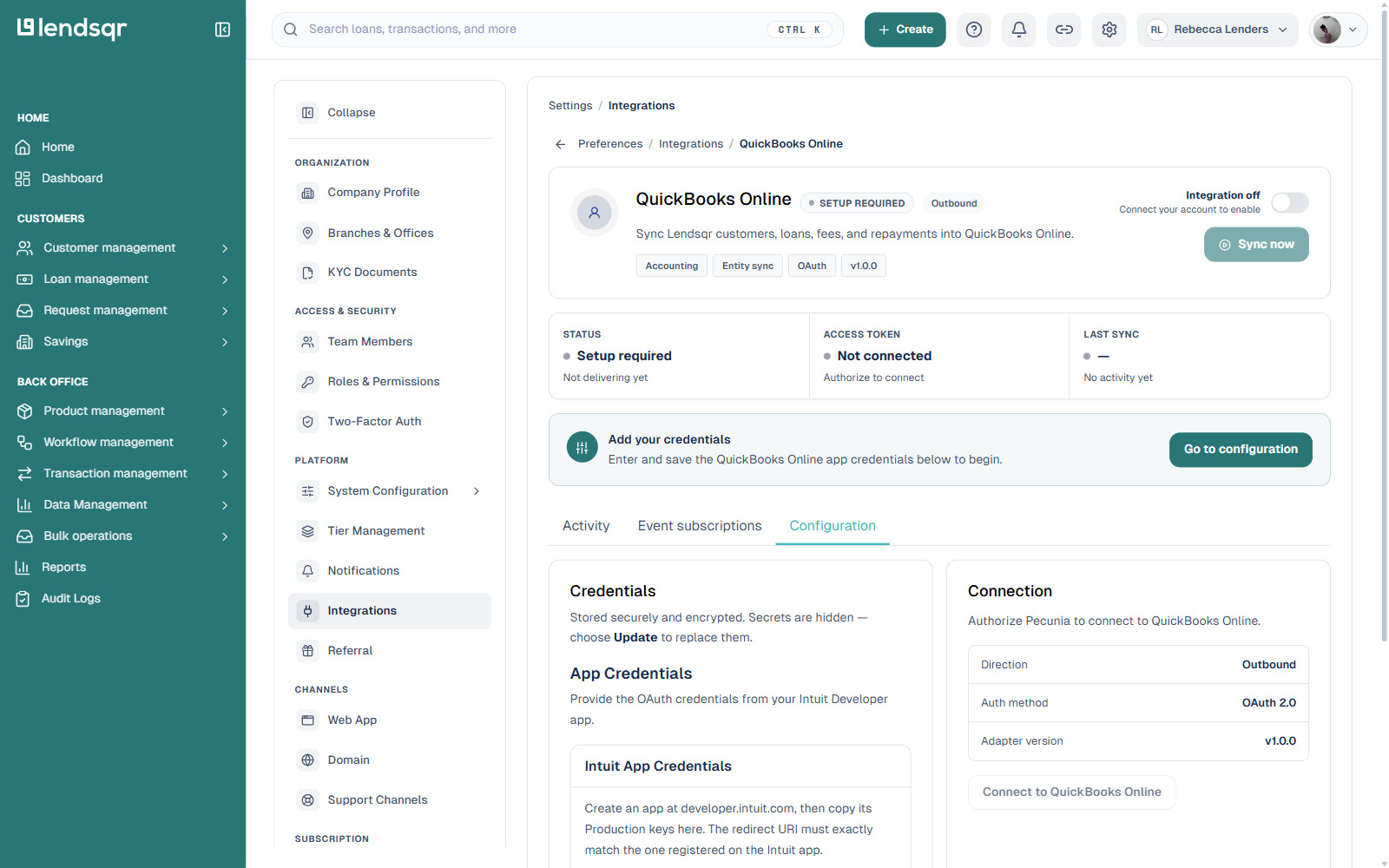The image size is (1389, 868).
Task: Click the QuickBooks Online avatar icon
Action: click(x=595, y=213)
